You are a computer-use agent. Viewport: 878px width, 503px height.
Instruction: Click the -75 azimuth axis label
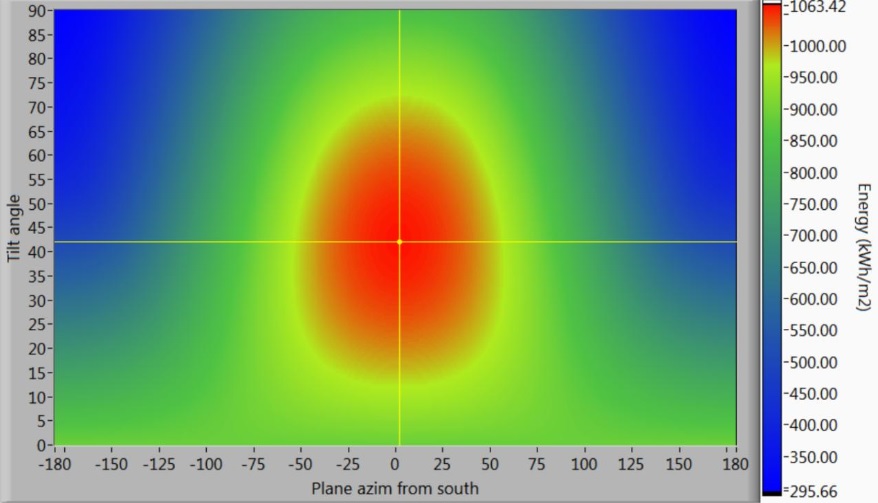pos(253,464)
